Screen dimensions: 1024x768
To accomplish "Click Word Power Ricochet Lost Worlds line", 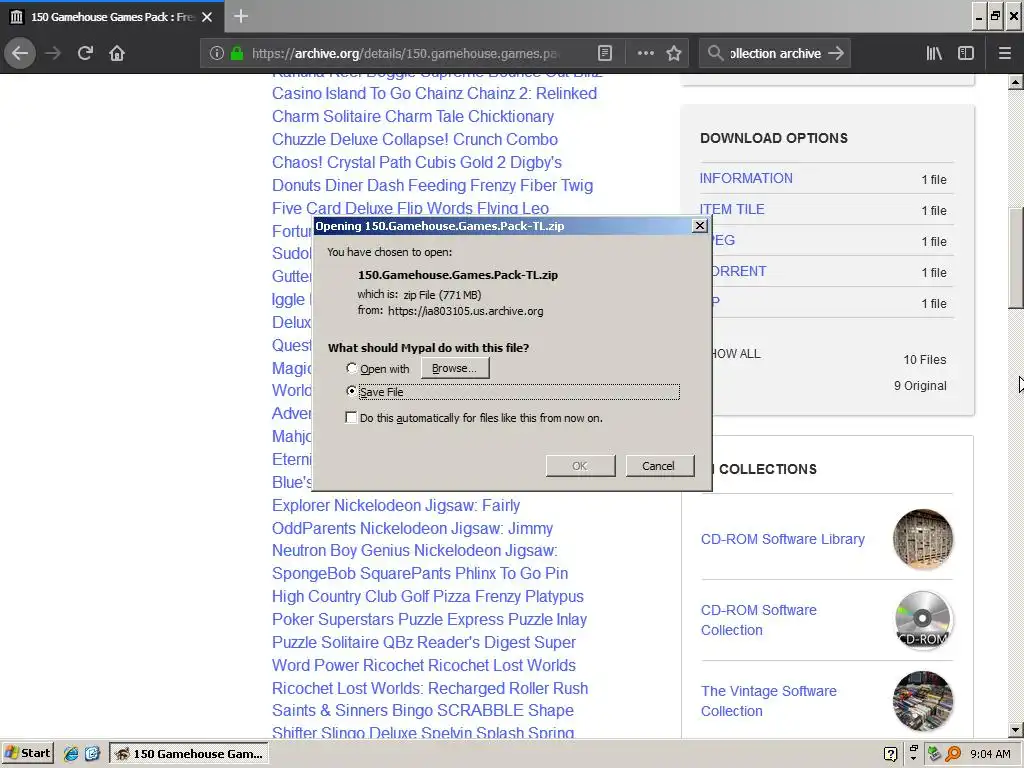I will click(x=424, y=665).
